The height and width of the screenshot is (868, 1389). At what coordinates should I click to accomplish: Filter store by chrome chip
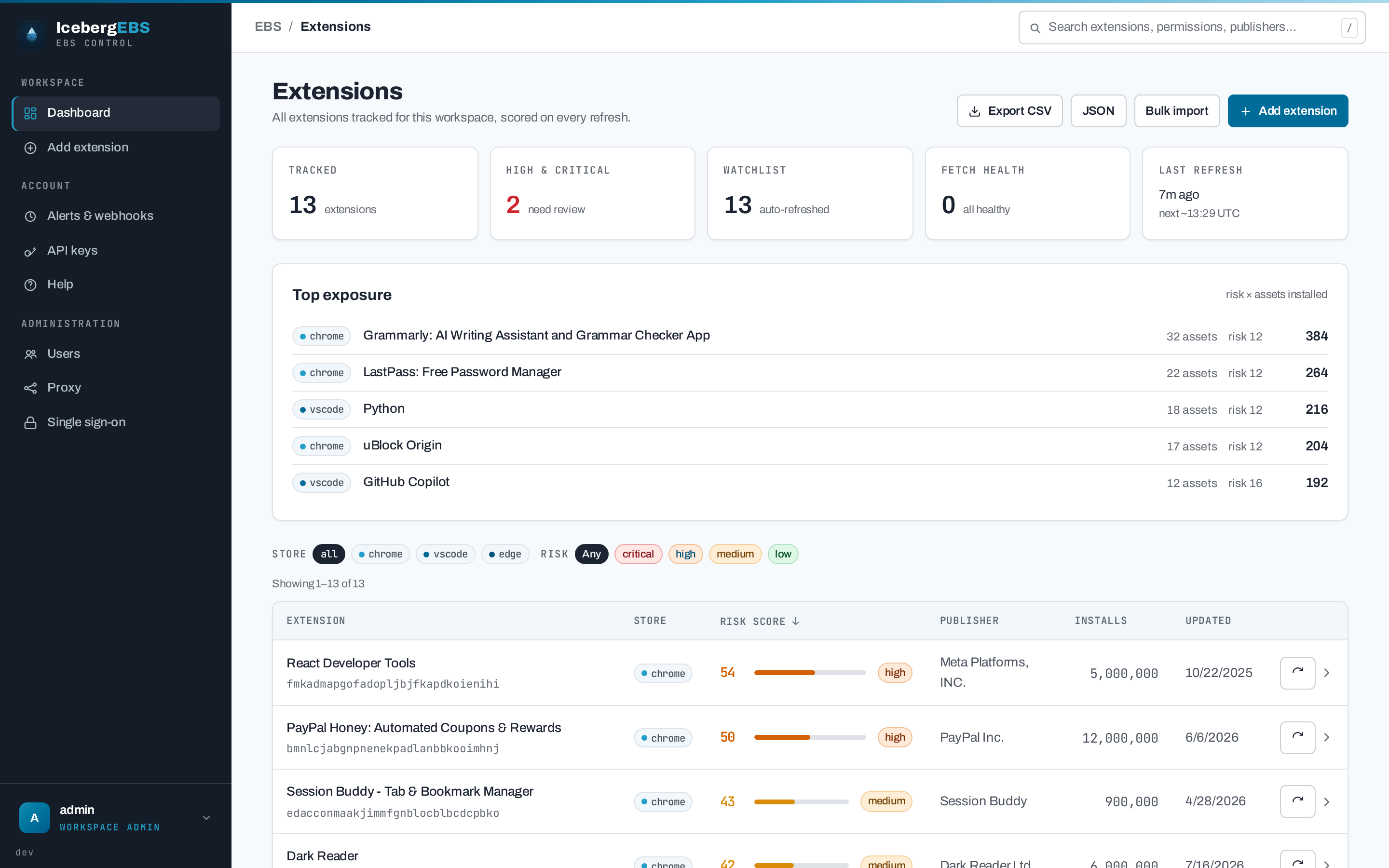(x=380, y=554)
